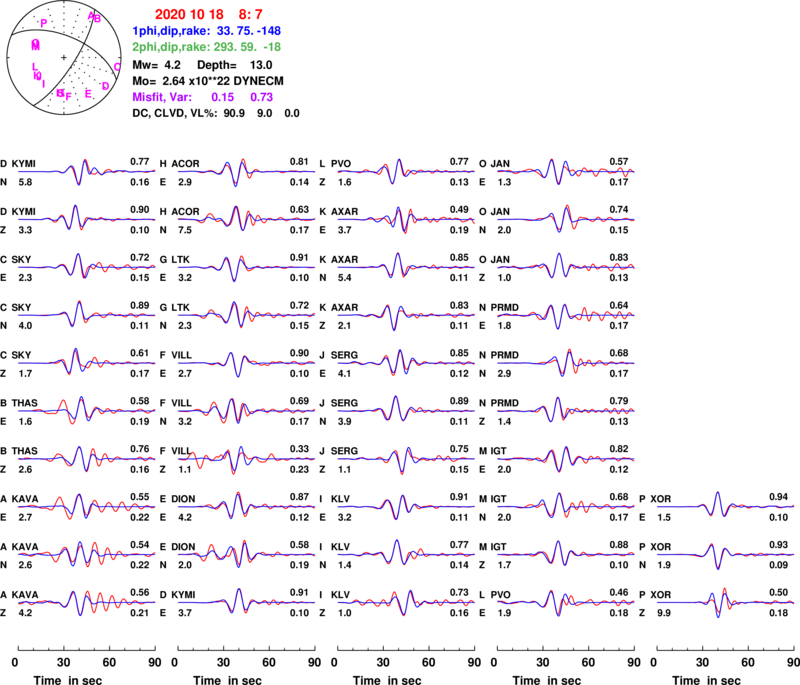800x685 pixels.
Task: Click the XOR E waveform trace
Action: pos(726,506)
